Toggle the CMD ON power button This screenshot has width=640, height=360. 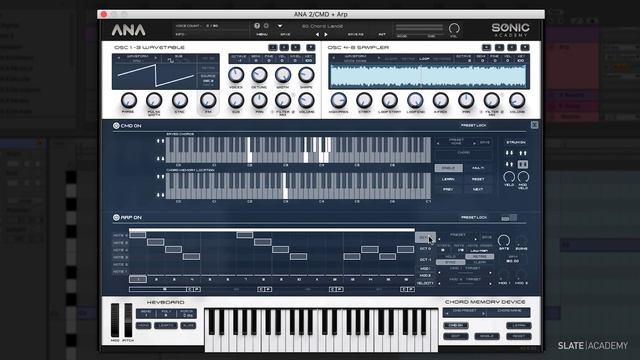116,126
